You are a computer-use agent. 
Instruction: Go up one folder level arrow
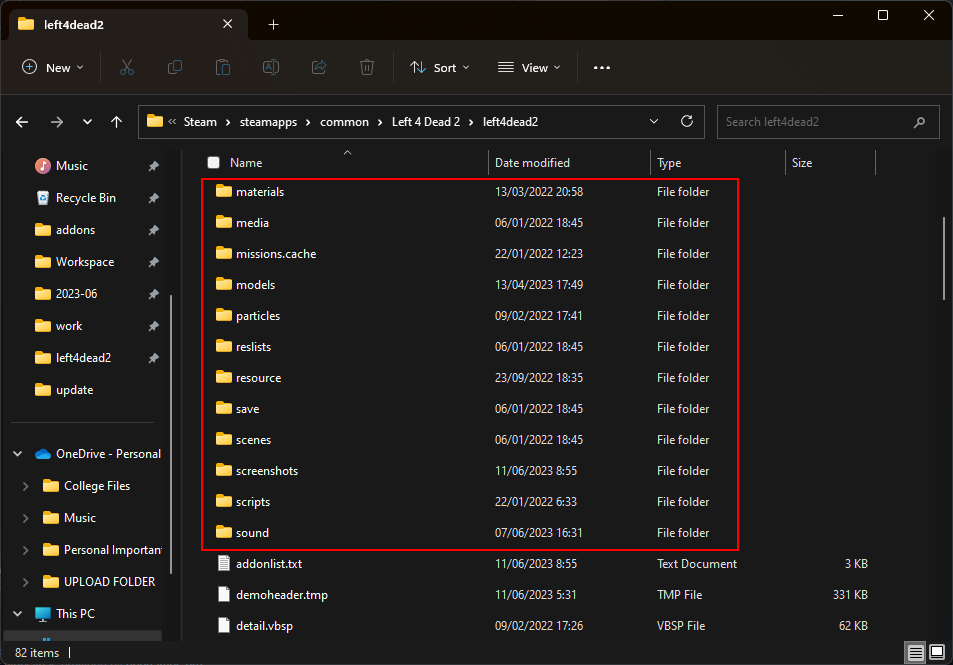[x=116, y=122]
